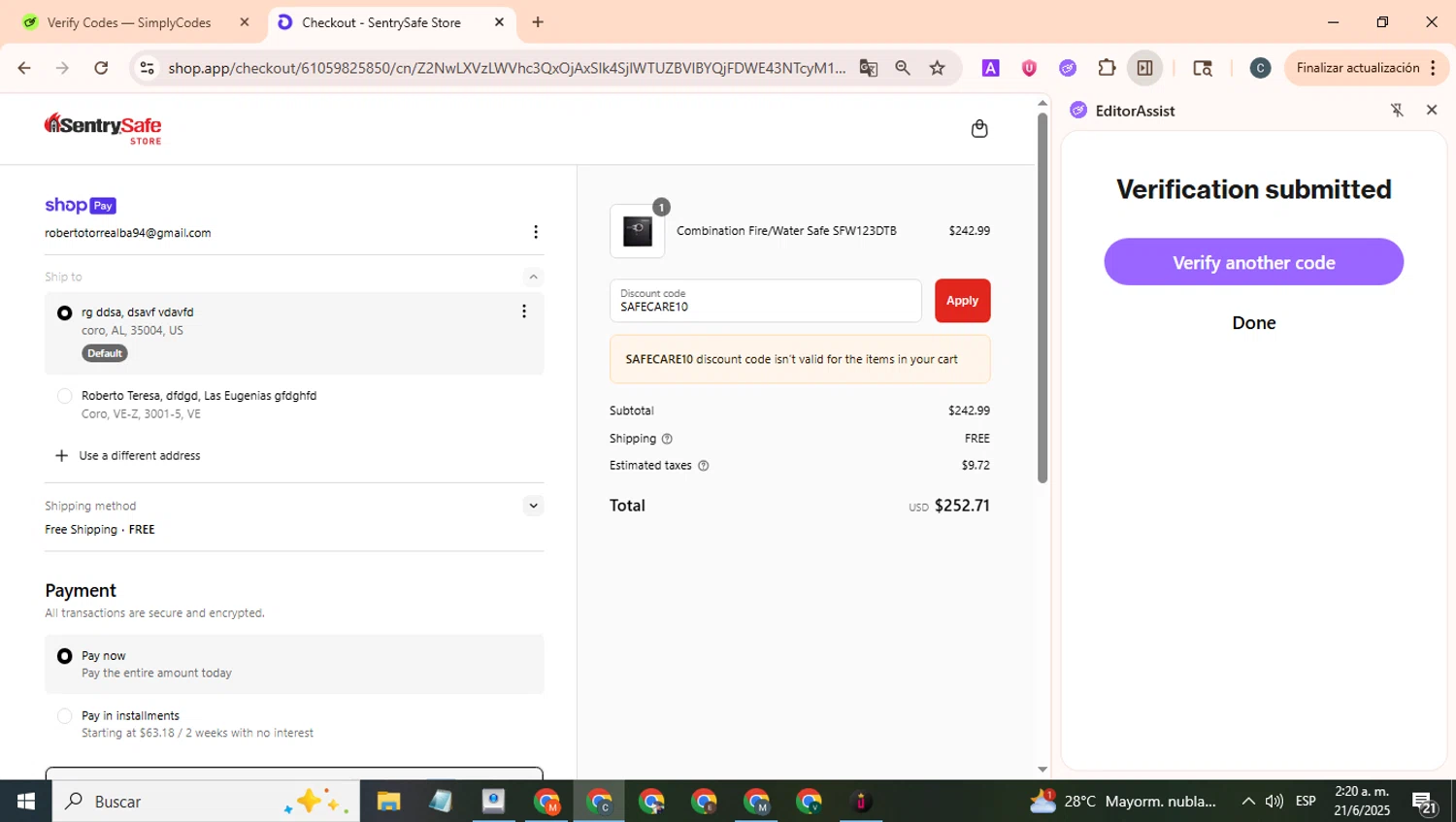Open the uBlock shield extension icon
The image size is (1456, 822).
point(1029,68)
